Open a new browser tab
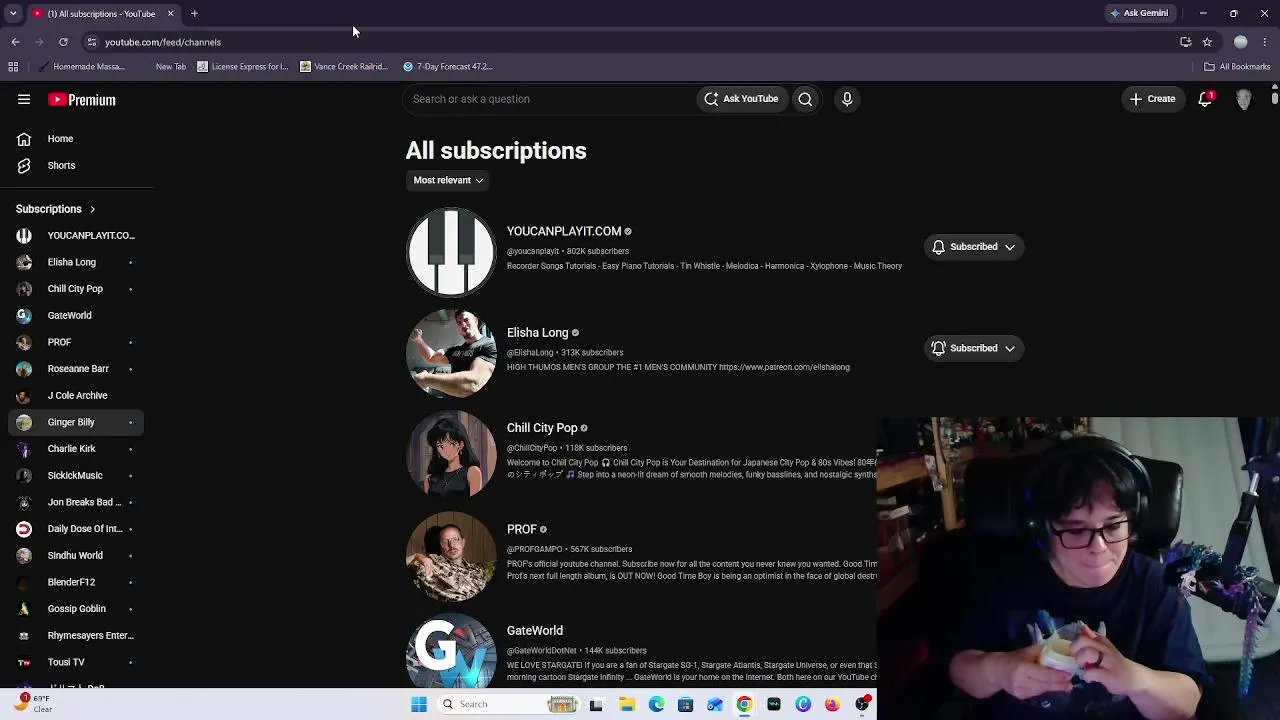 194,14
